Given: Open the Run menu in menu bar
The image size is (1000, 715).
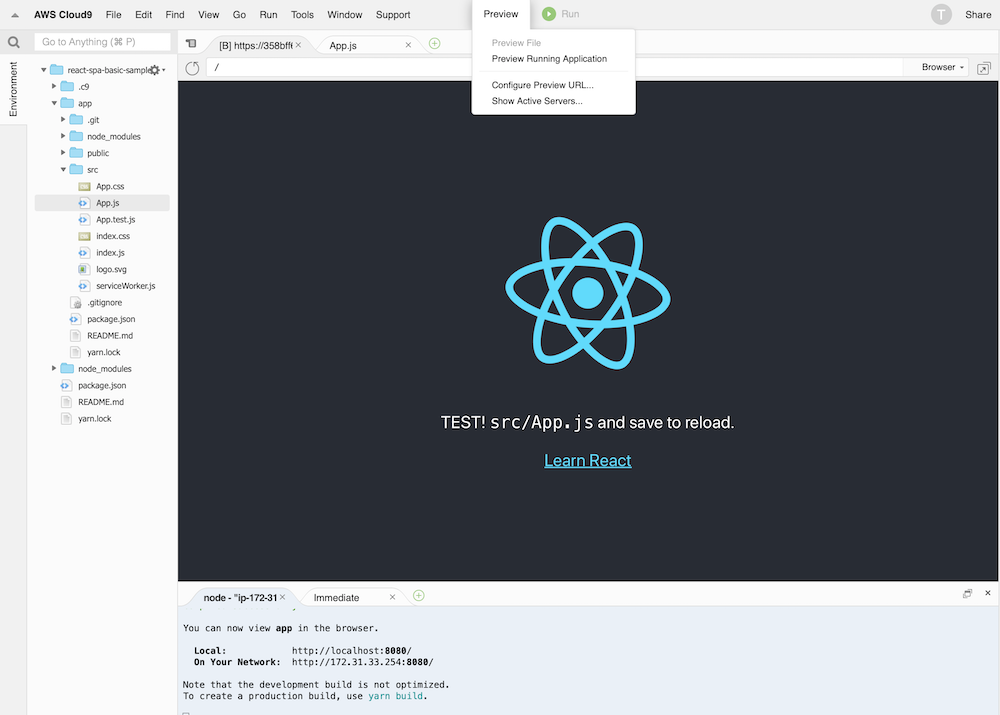Looking at the screenshot, I should [x=268, y=15].
